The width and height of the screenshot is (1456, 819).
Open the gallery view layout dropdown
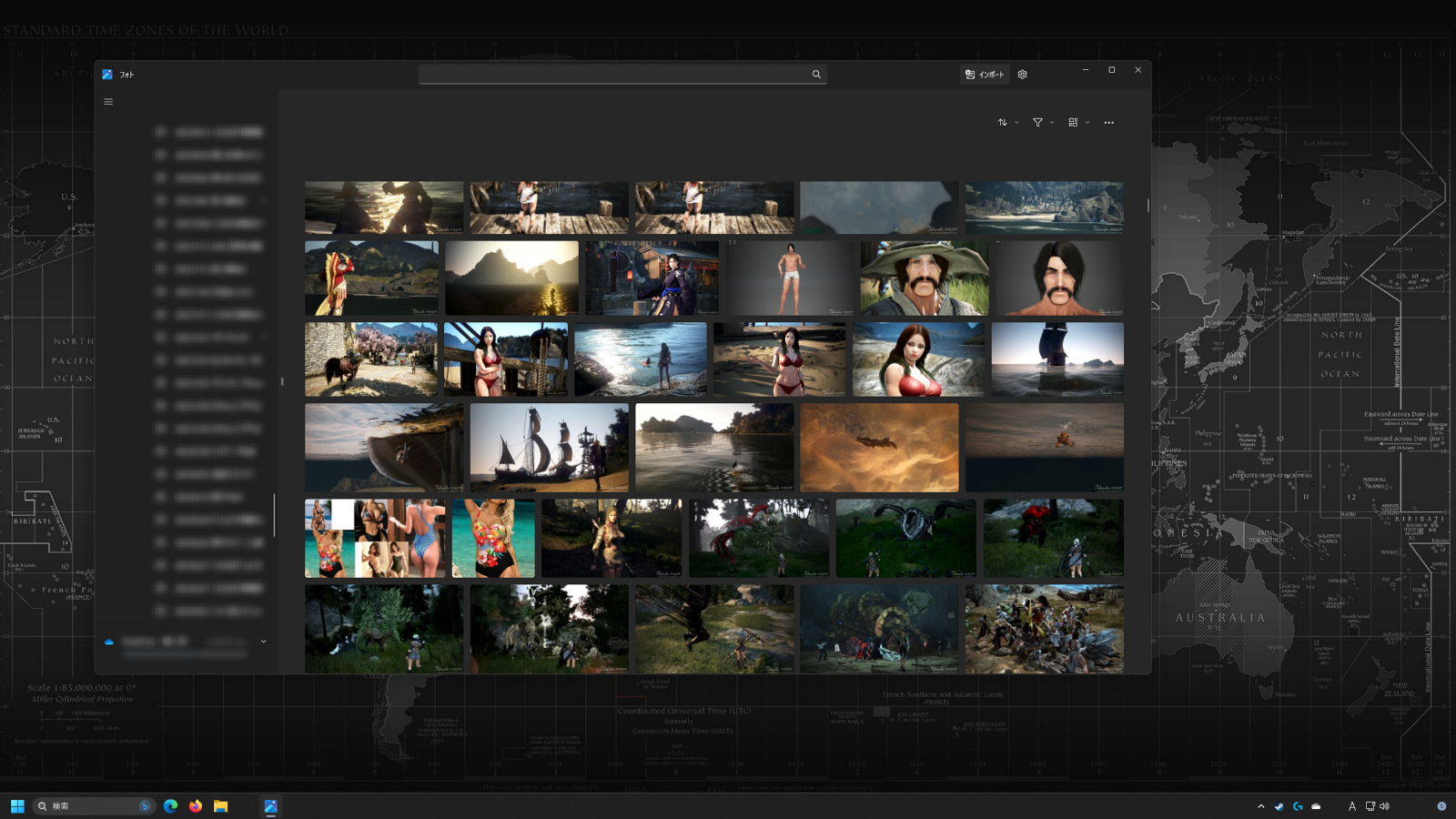click(x=1078, y=123)
